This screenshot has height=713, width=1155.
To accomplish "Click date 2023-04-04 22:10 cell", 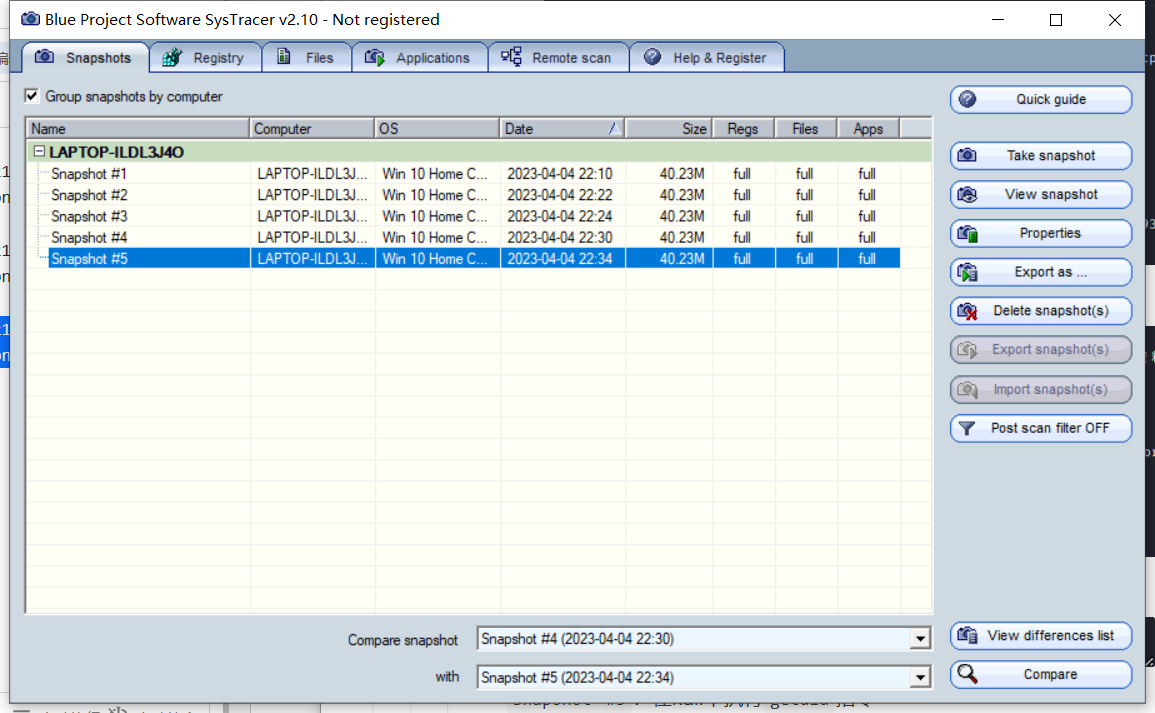I will click(x=560, y=174).
